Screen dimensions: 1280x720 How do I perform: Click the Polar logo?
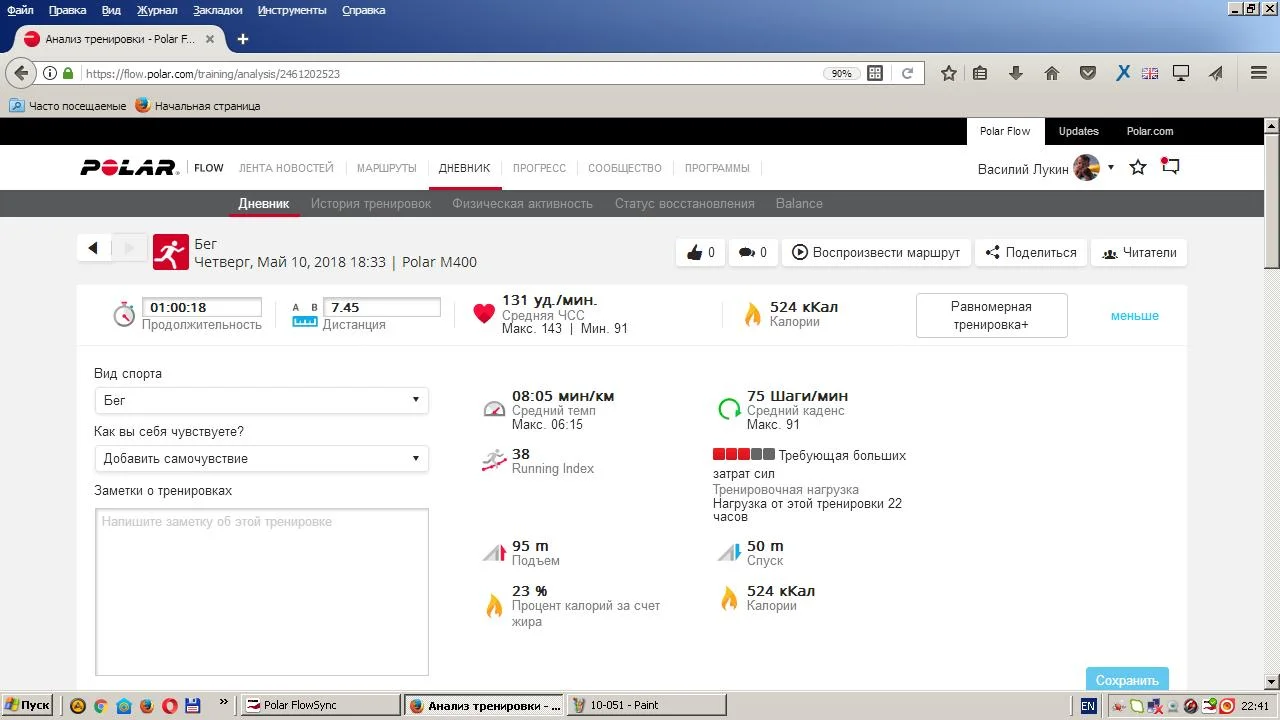(129, 168)
